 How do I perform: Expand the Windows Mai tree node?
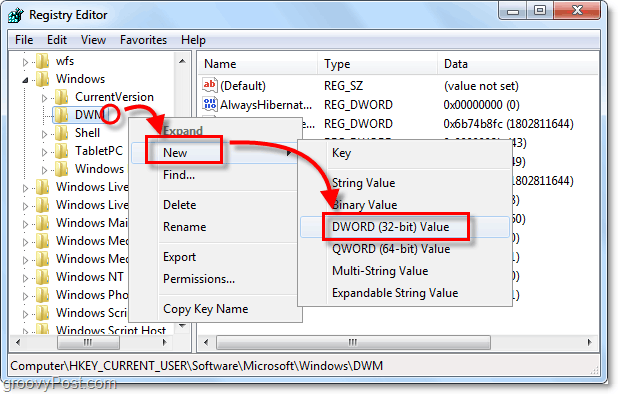coord(26,224)
